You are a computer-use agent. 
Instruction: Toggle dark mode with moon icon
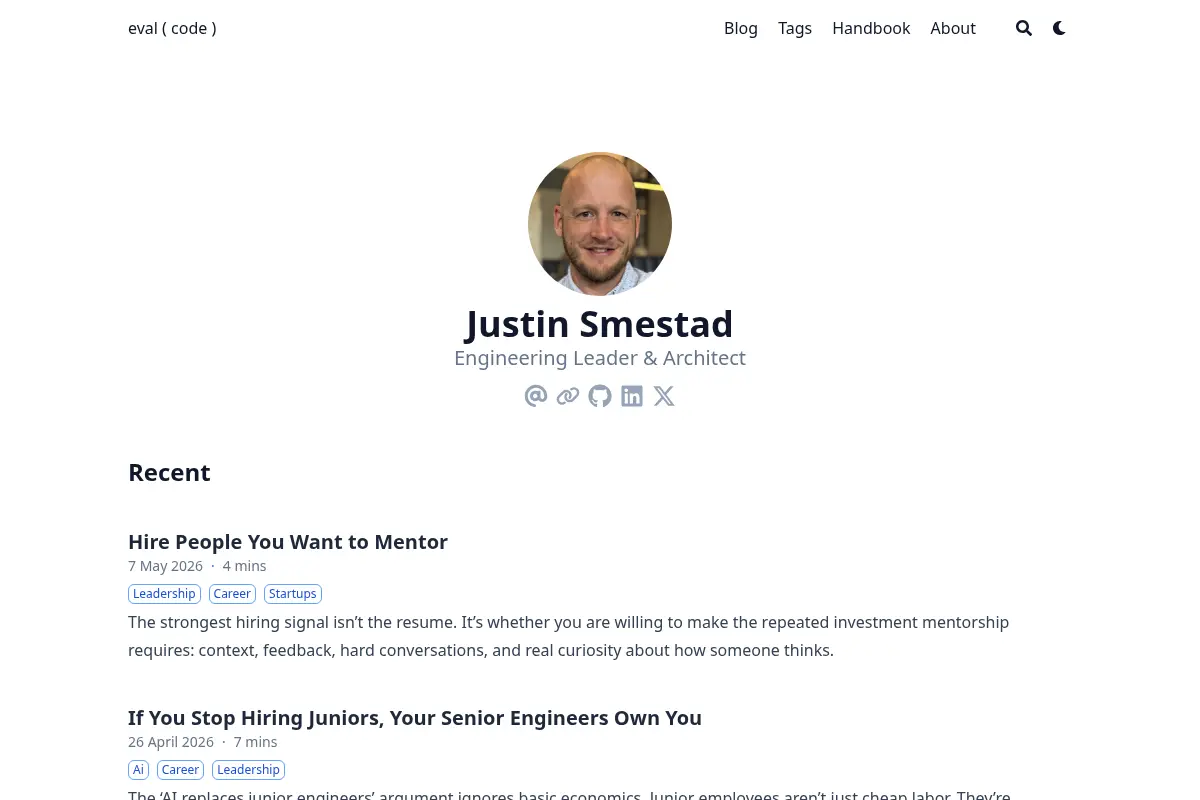[x=1059, y=28]
